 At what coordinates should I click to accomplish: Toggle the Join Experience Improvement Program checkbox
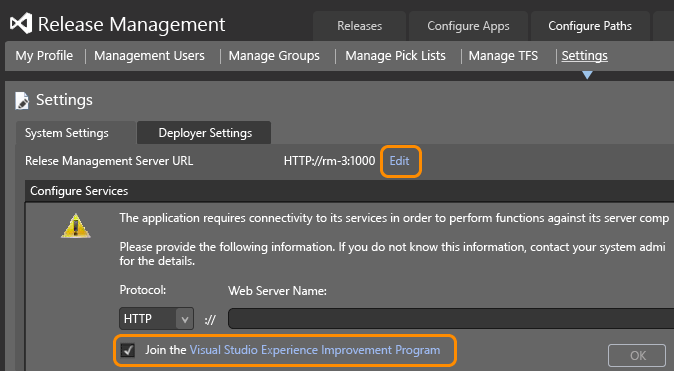point(128,350)
